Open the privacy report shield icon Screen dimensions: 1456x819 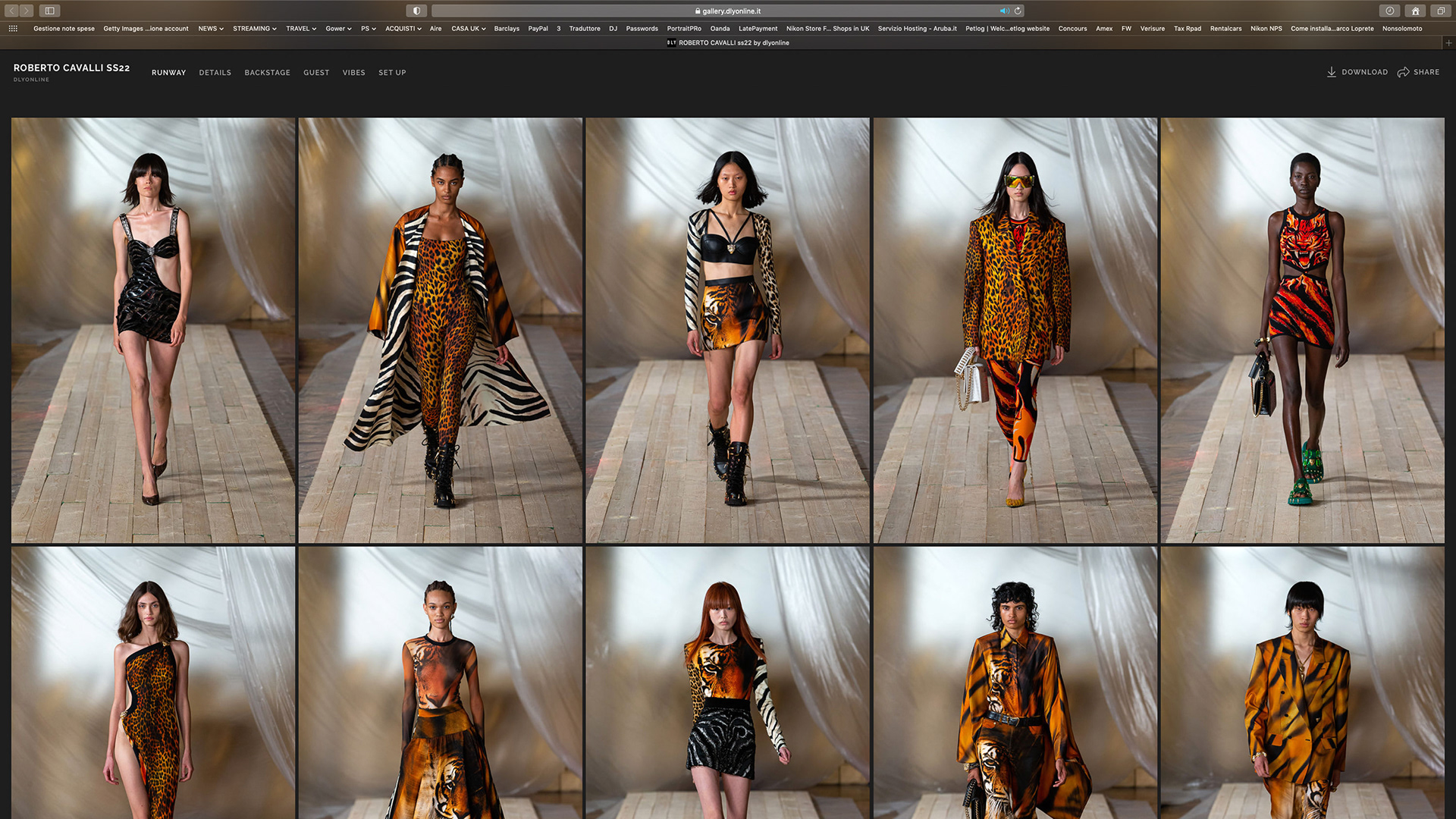coord(416,11)
